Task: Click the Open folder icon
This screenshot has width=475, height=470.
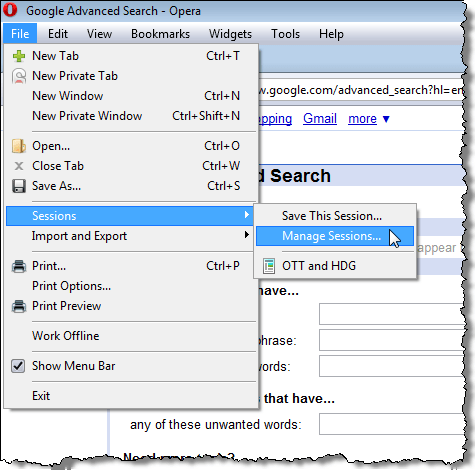Action: (19, 146)
